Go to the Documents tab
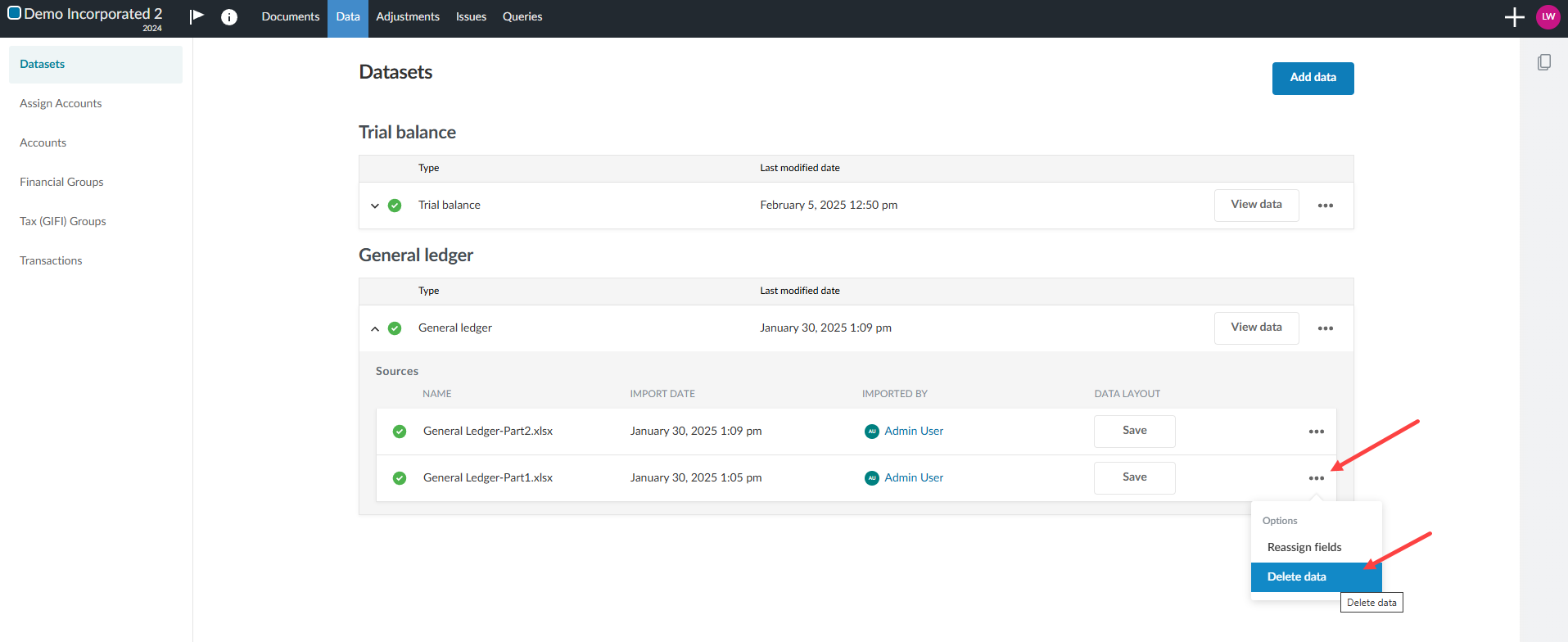Image resolution: width=1568 pixels, height=642 pixels. coord(291,17)
